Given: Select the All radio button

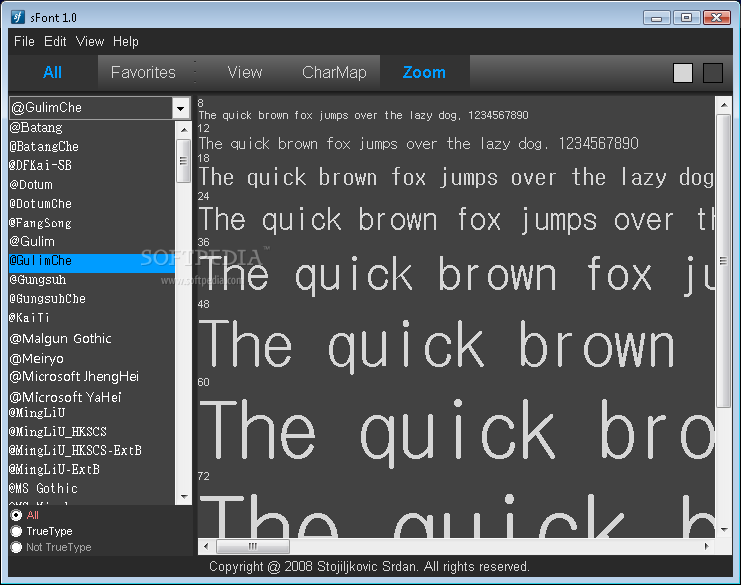Looking at the screenshot, I should point(16,515).
